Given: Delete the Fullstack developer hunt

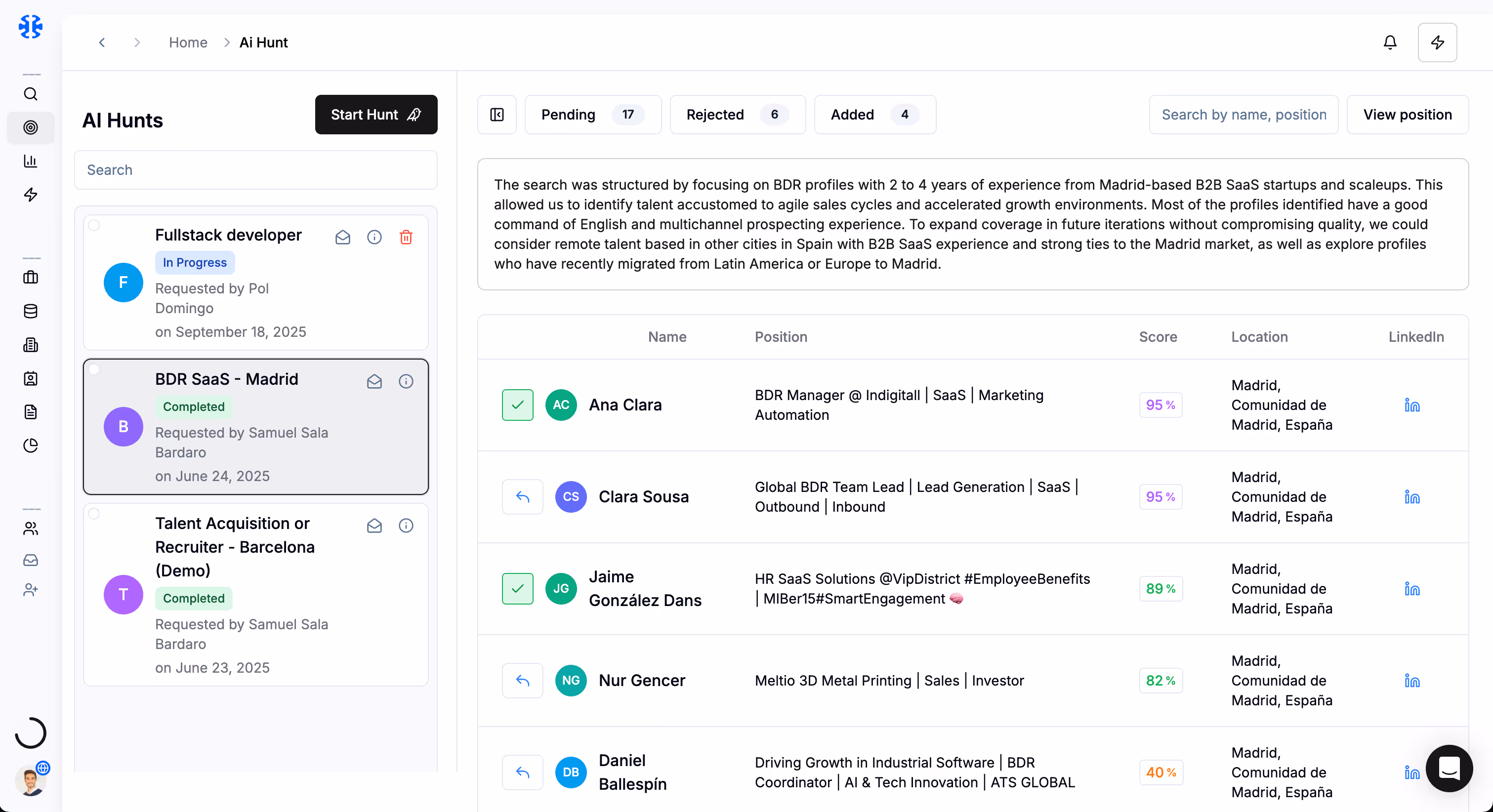Looking at the screenshot, I should tap(406, 237).
